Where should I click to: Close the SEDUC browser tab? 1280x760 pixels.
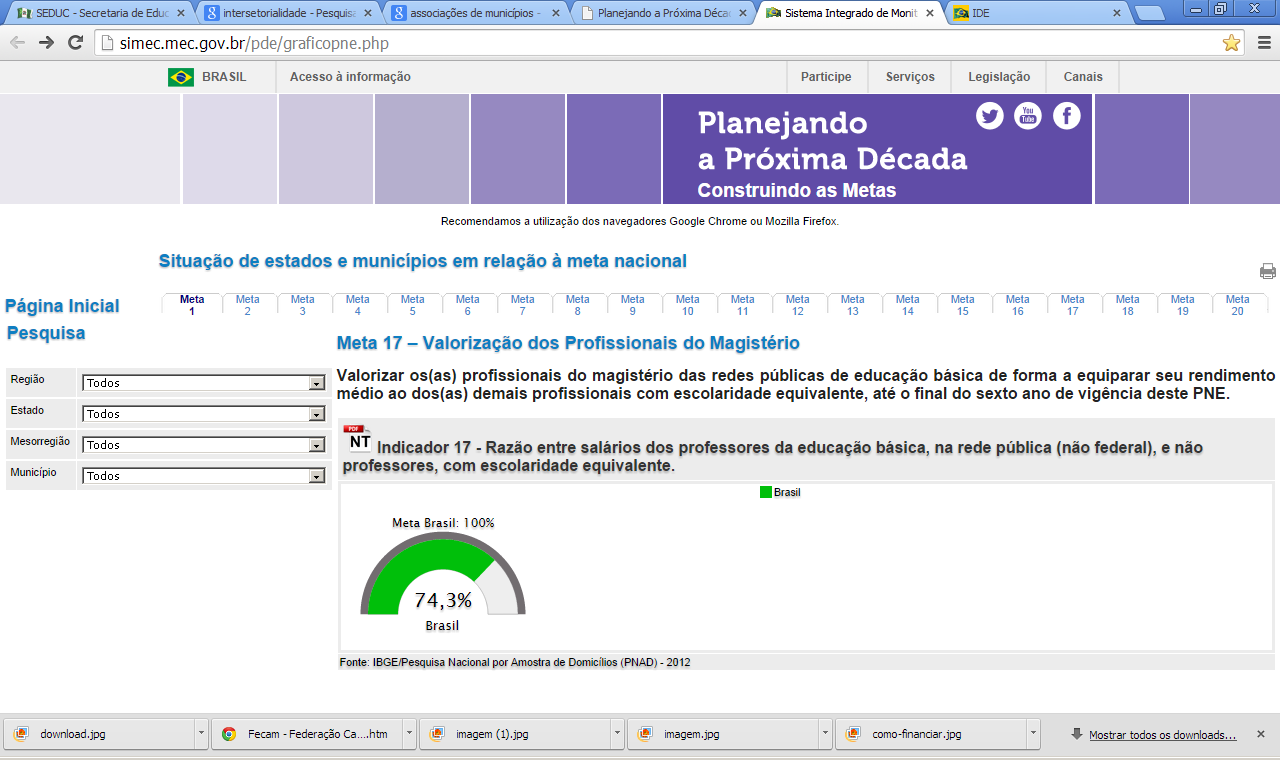[181, 14]
